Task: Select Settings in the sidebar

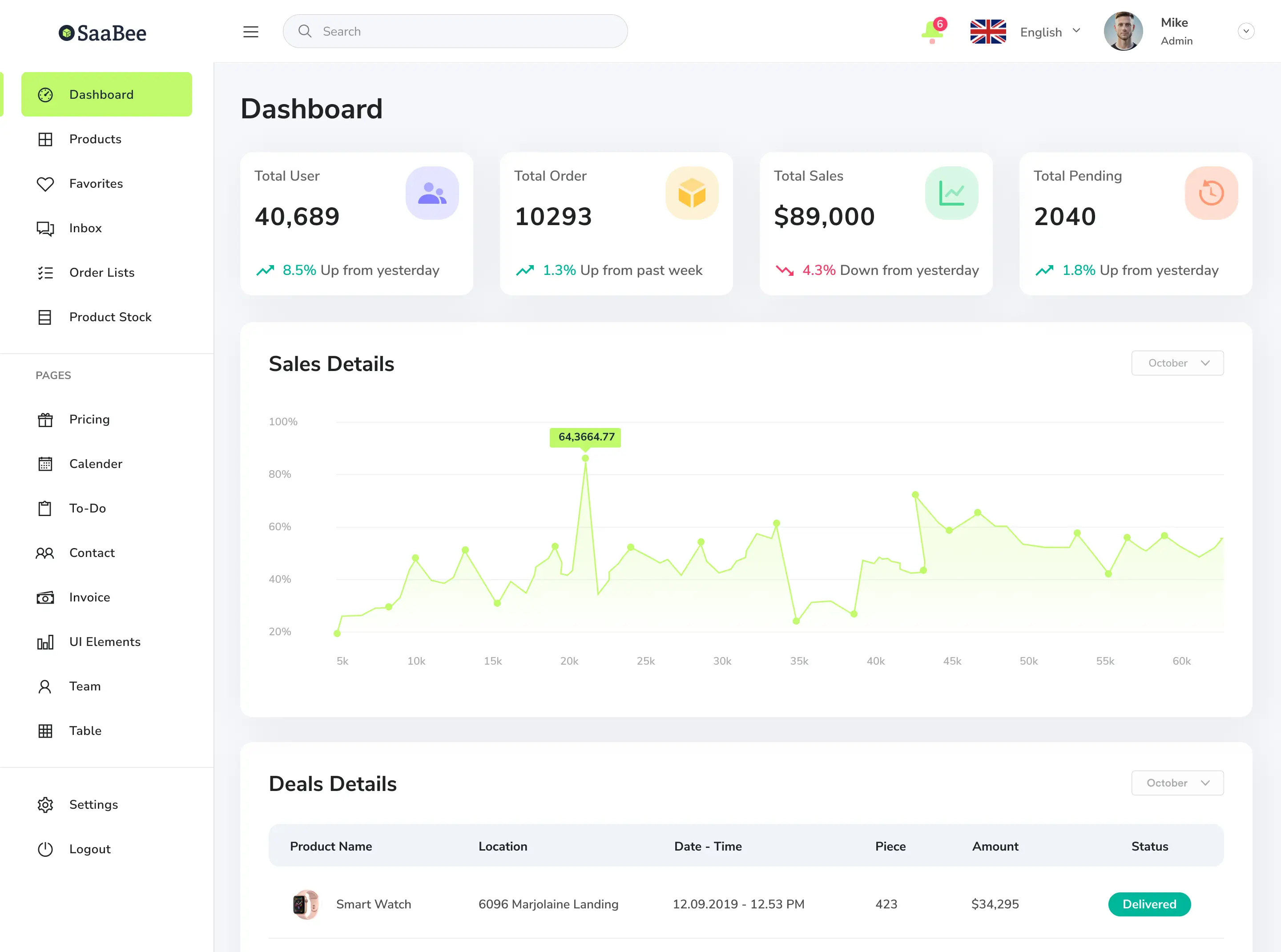Action: (x=93, y=804)
